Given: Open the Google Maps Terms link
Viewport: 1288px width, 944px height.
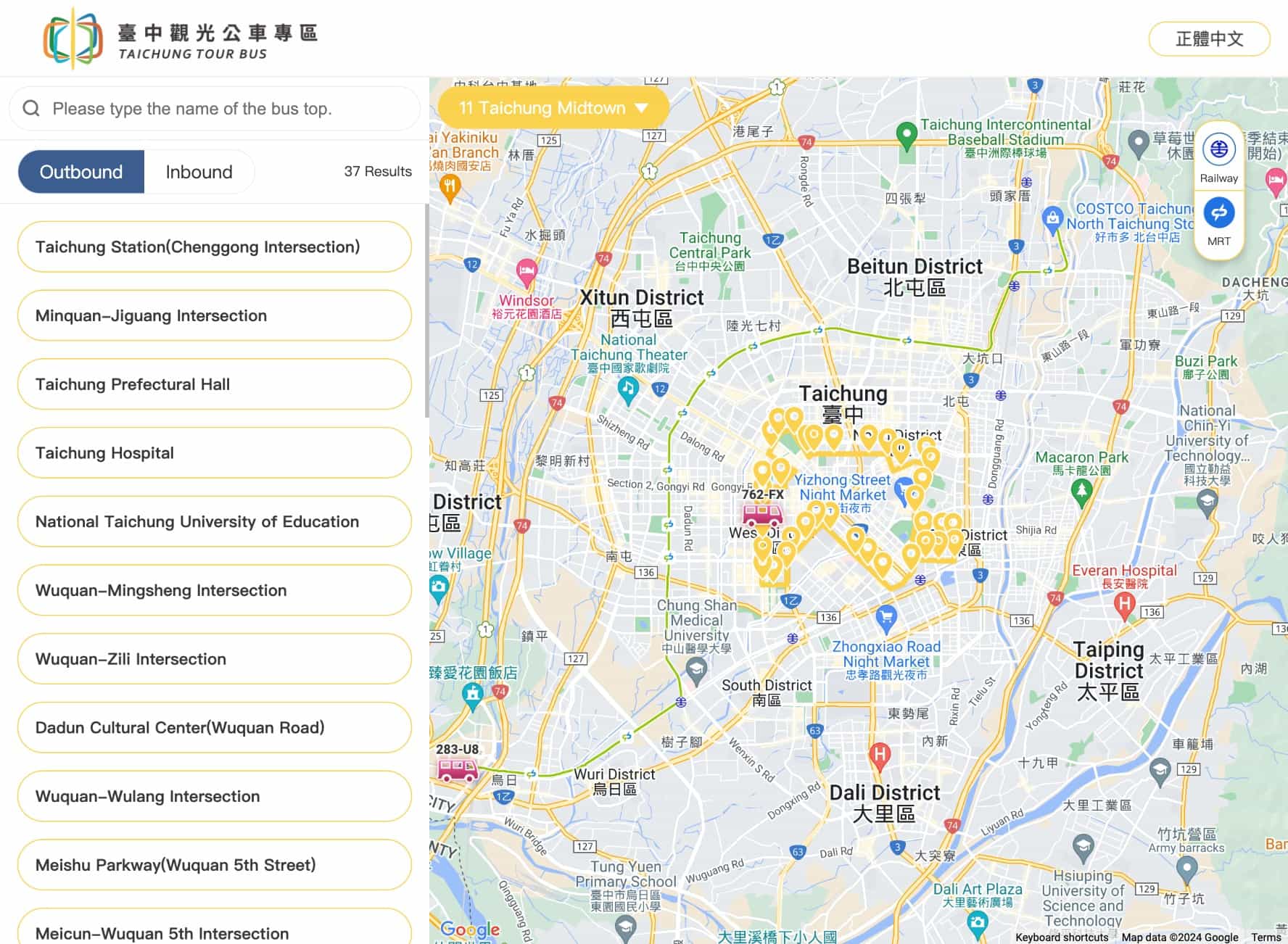Looking at the screenshot, I should (x=1266, y=937).
